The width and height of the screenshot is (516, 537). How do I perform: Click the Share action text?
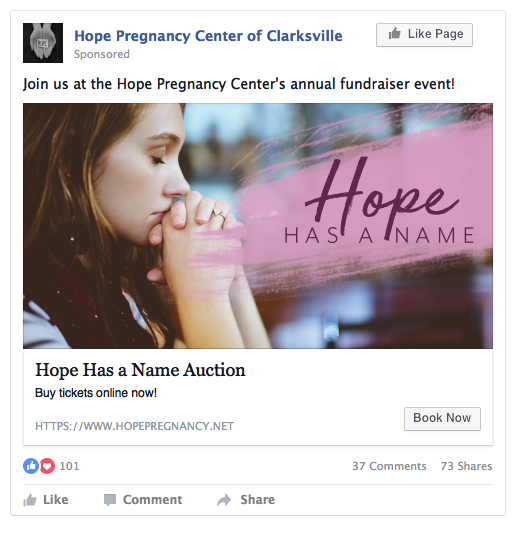[257, 500]
